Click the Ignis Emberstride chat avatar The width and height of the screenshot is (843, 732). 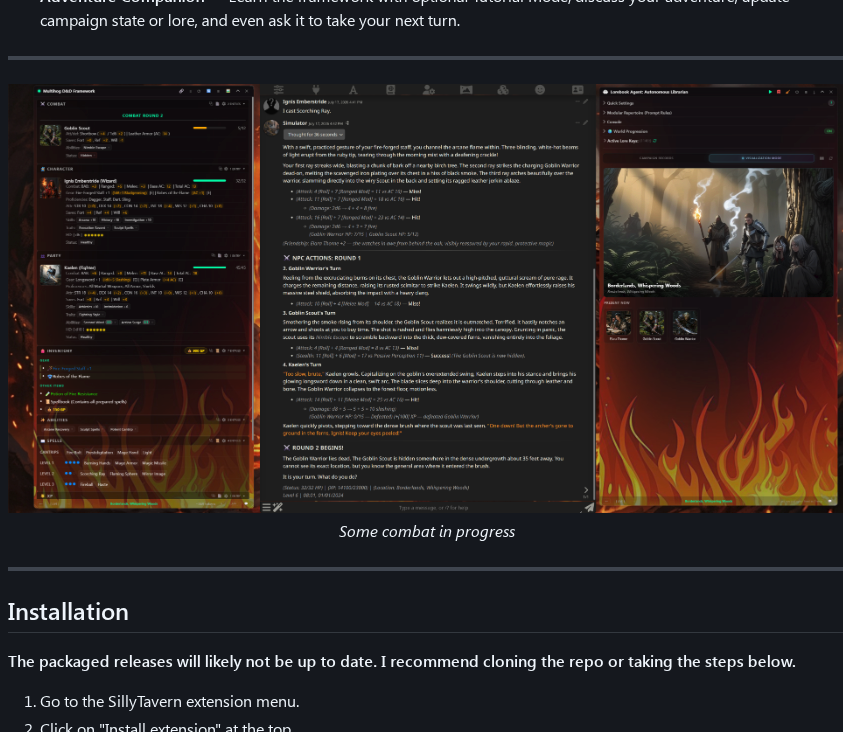click(x=271, y=105)
